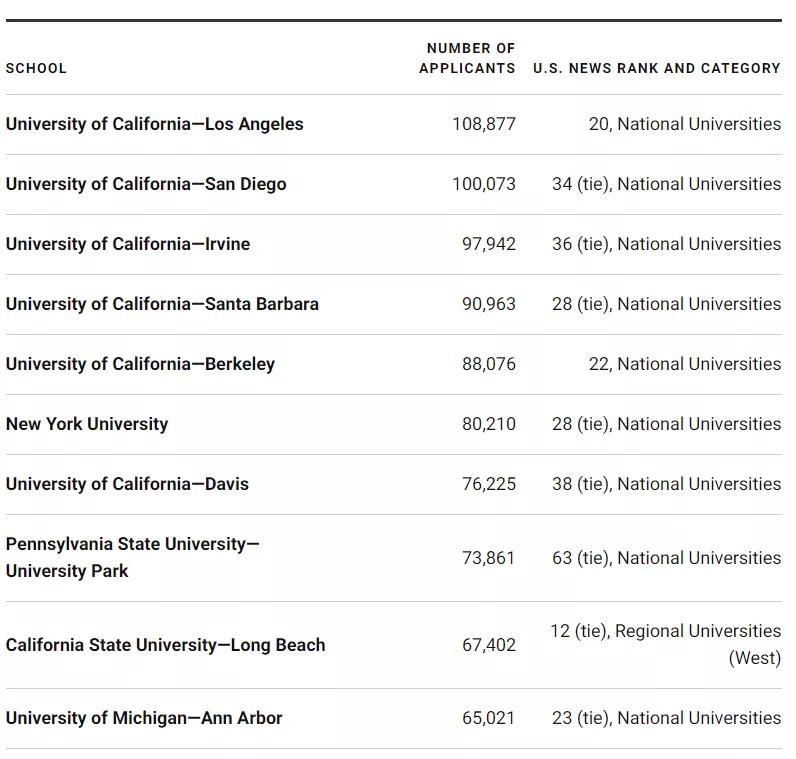This screenshot has width=796, height=759.
Task: Click U.S. NEWS RANK AND CATEGORY header
Action: coord(656,68)
